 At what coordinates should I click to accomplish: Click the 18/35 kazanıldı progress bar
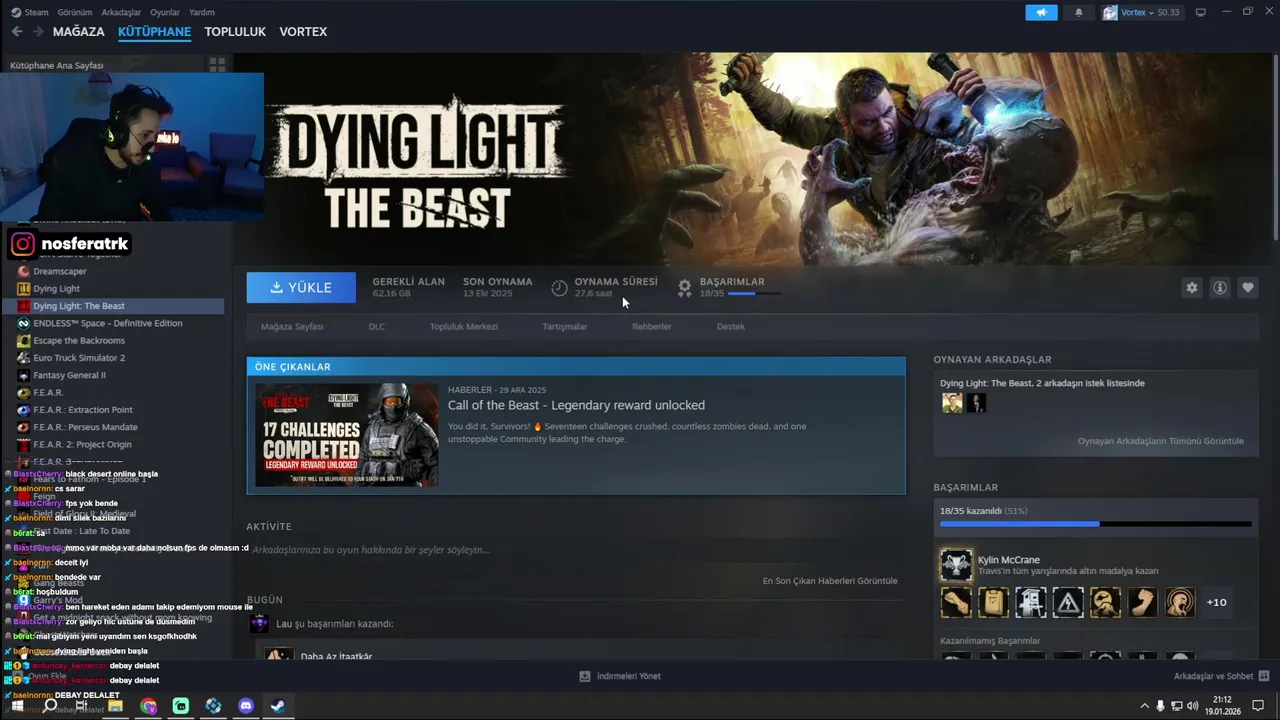point(1095,524)
